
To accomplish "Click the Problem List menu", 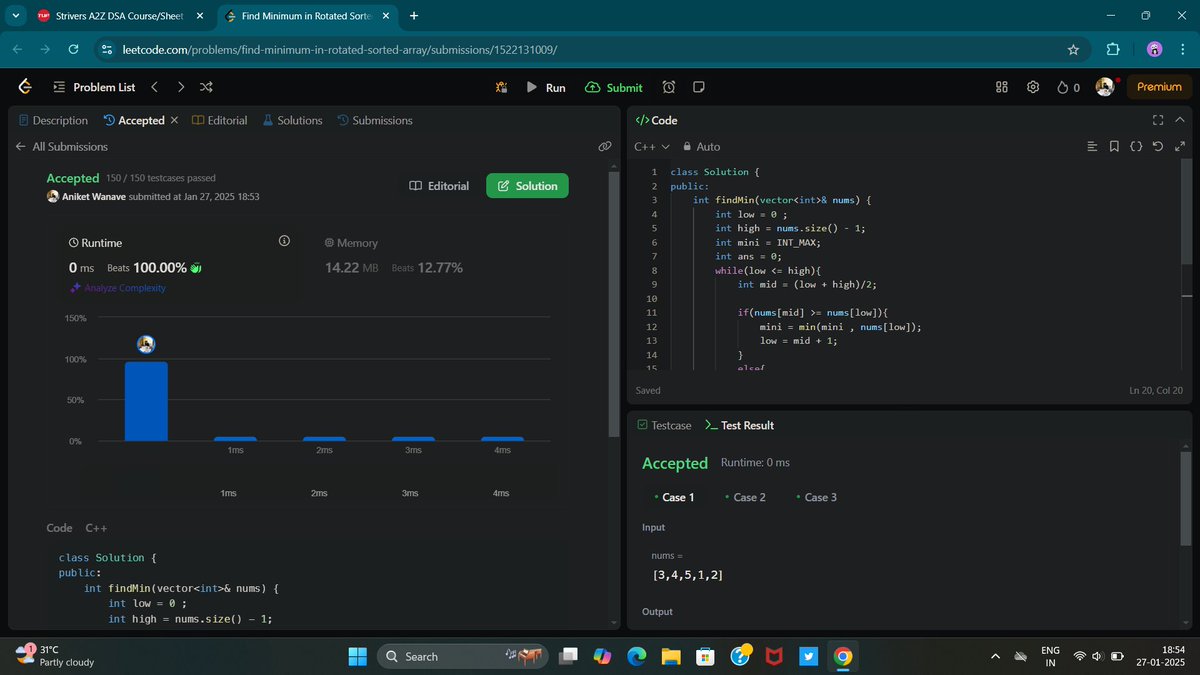I will (x=94, y=87).
